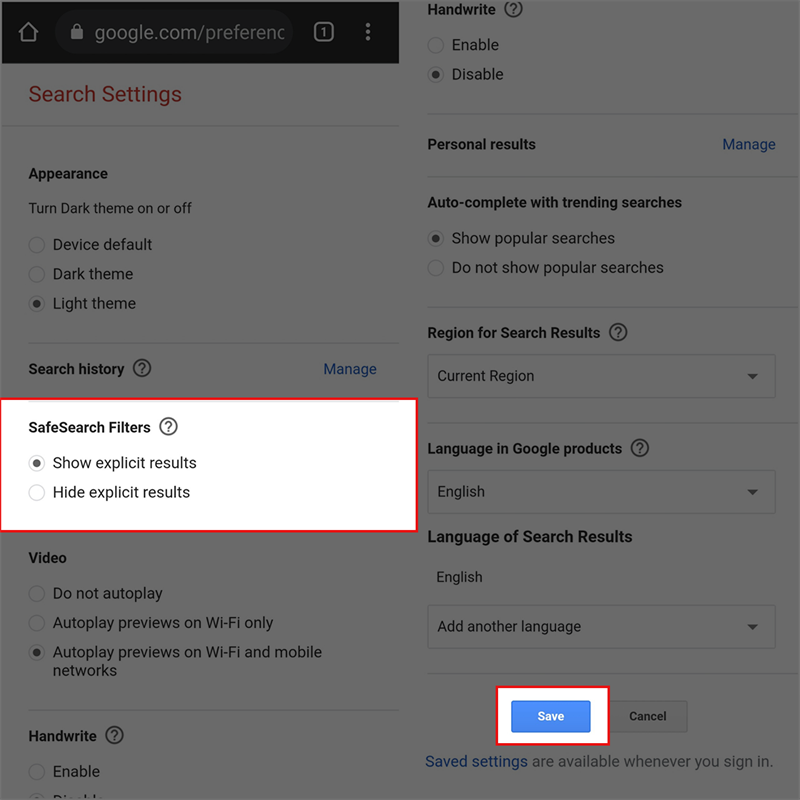Click Manage link for Personal results
This screenshot has height=800, width=800.
(x=748, y=144)
